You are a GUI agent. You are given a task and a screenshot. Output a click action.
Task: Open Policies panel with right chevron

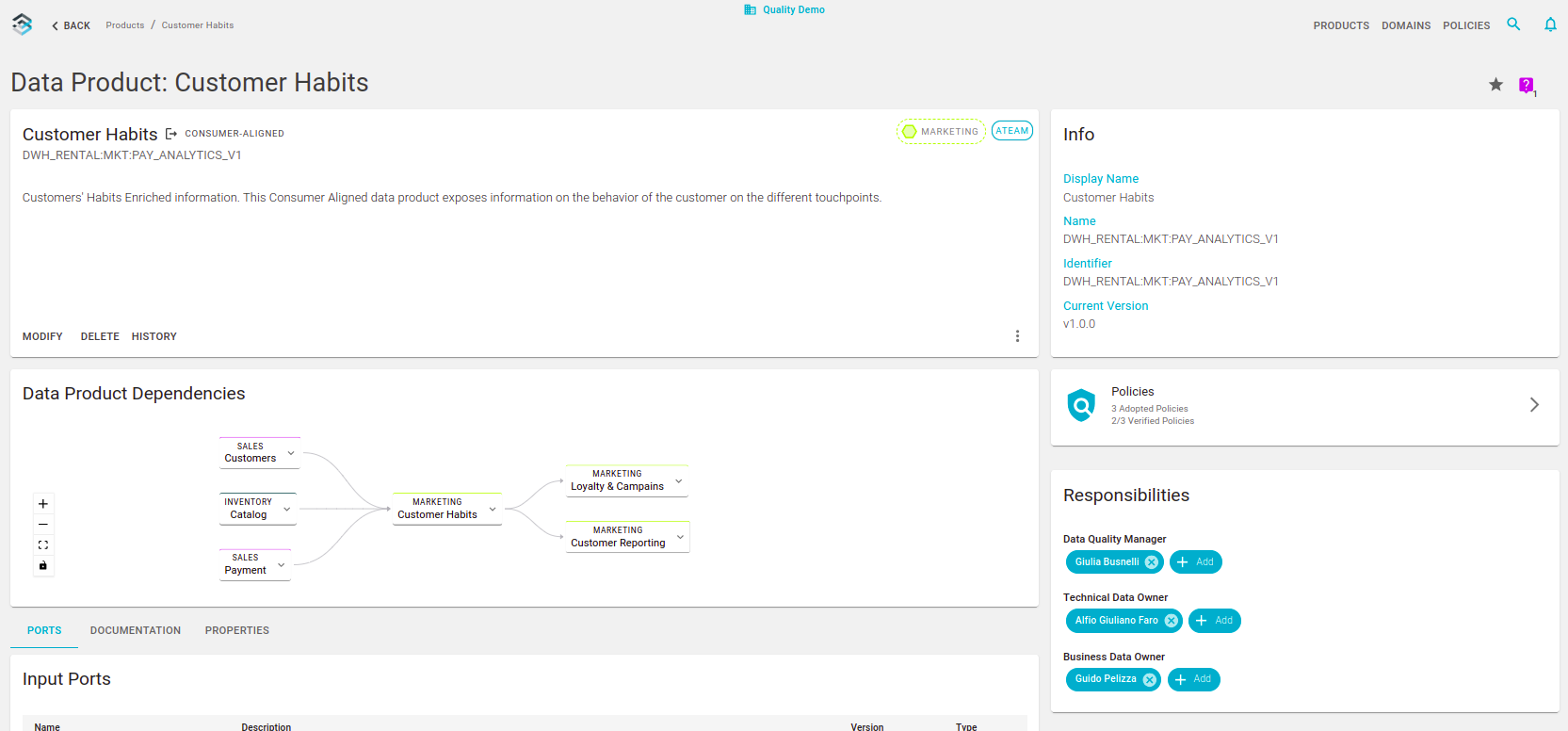pos(1534,405)
